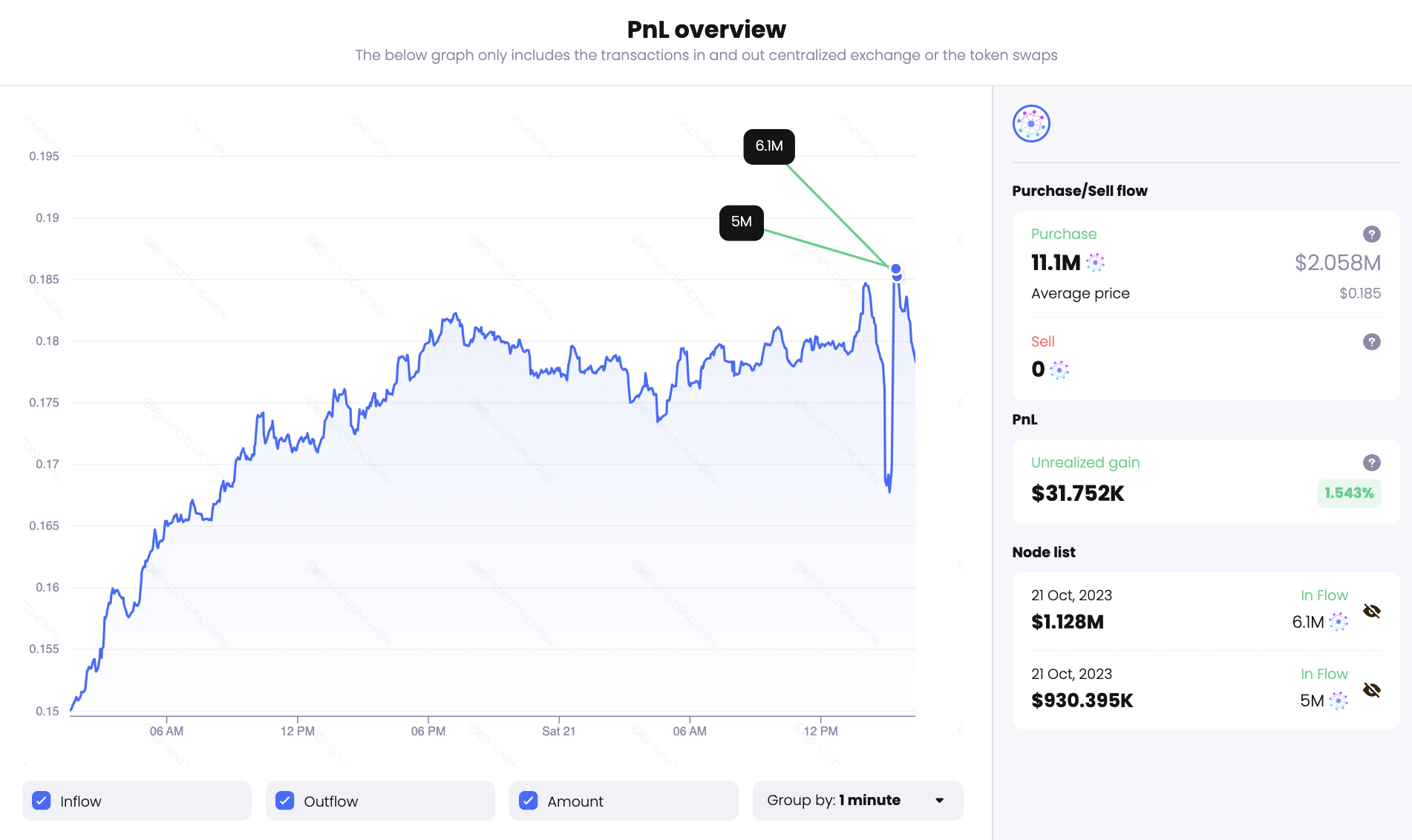Uncheck the Amount checkbox
Screen dimensions: 1412x840
click(x=529, y=801)
